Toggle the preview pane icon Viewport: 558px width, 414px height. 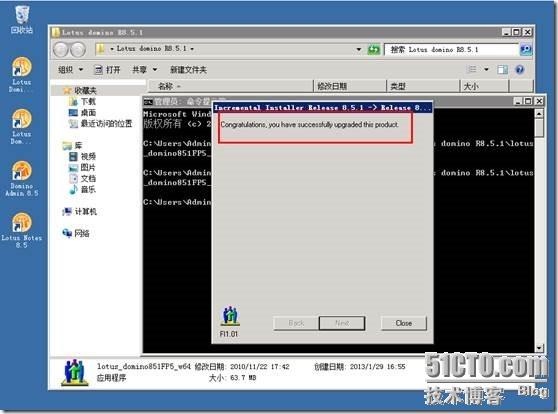(x=502, y=69)
